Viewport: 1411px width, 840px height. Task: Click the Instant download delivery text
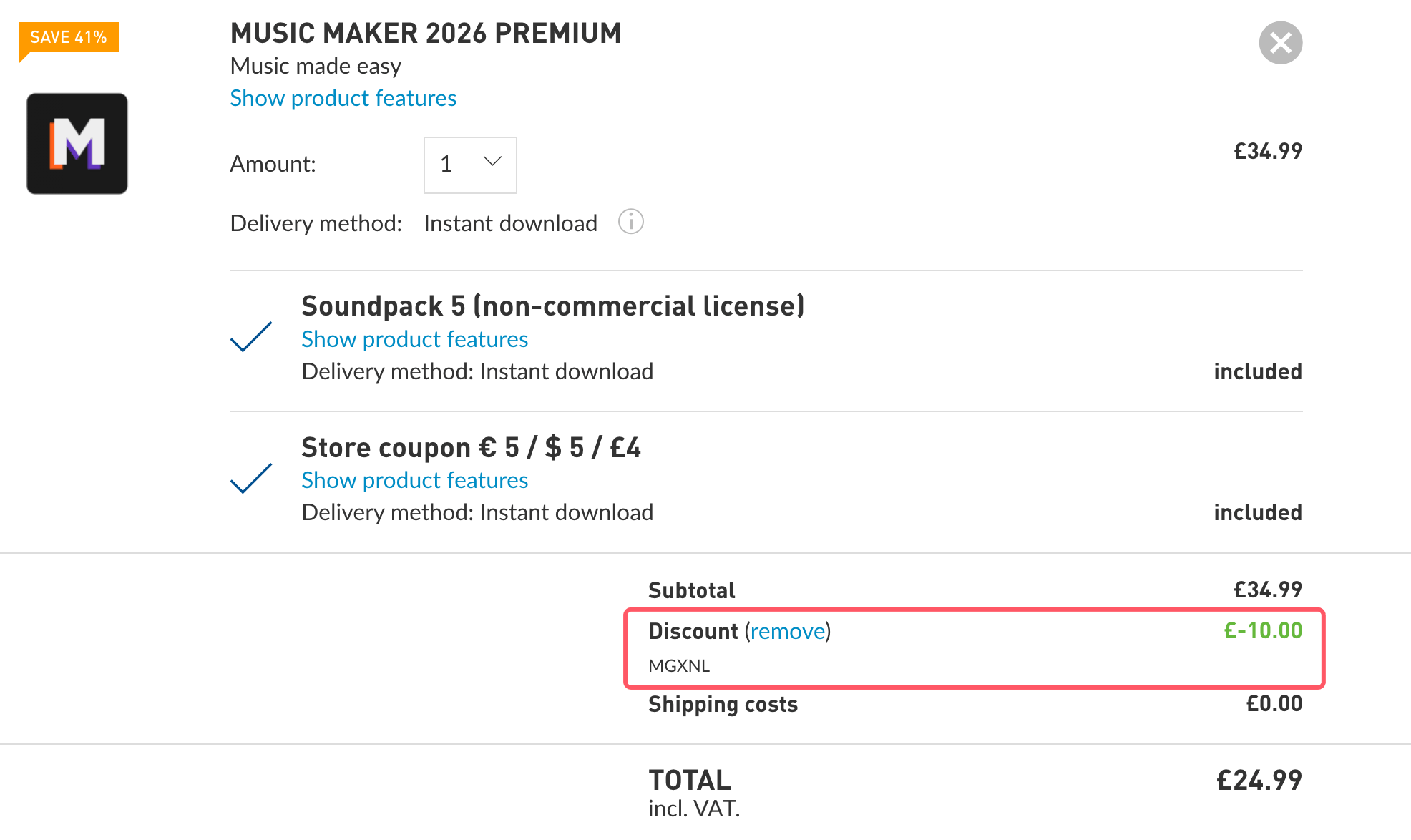510,223
